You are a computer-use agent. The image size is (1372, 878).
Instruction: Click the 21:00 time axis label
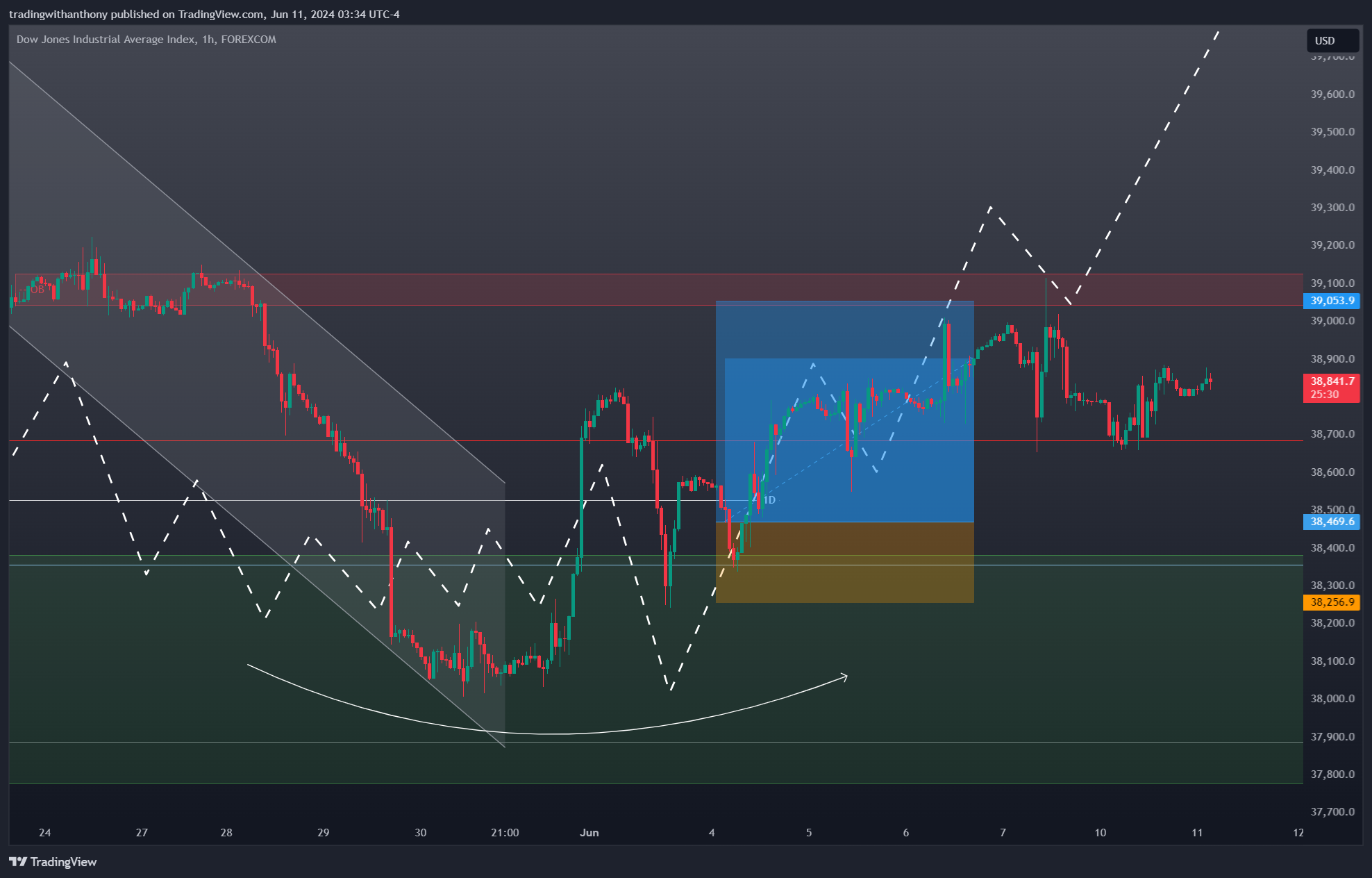pos(505,833)
